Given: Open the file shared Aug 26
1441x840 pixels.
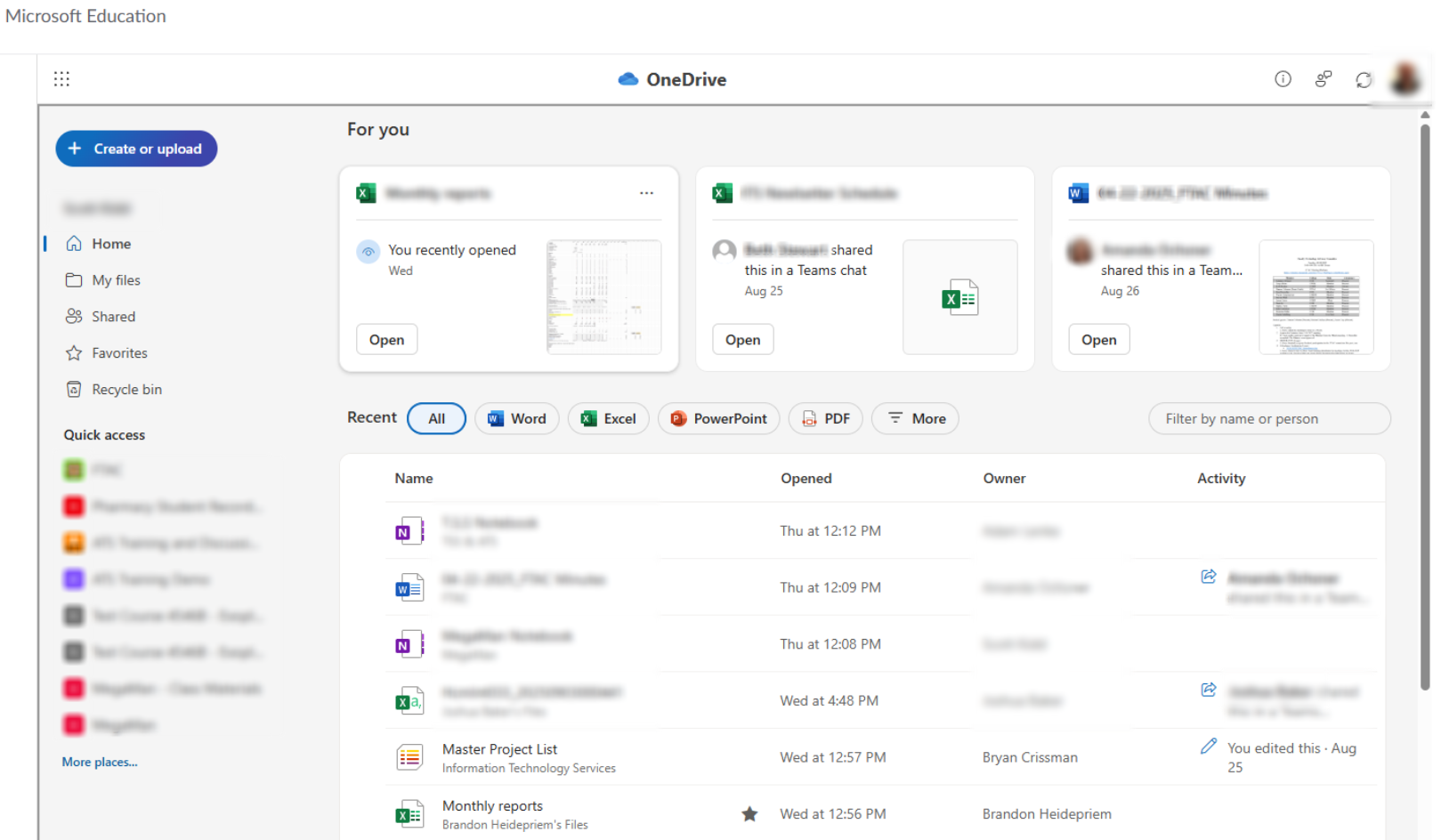Looking at the screenshot, I should pyautogui.click(x=1098, y=340).
